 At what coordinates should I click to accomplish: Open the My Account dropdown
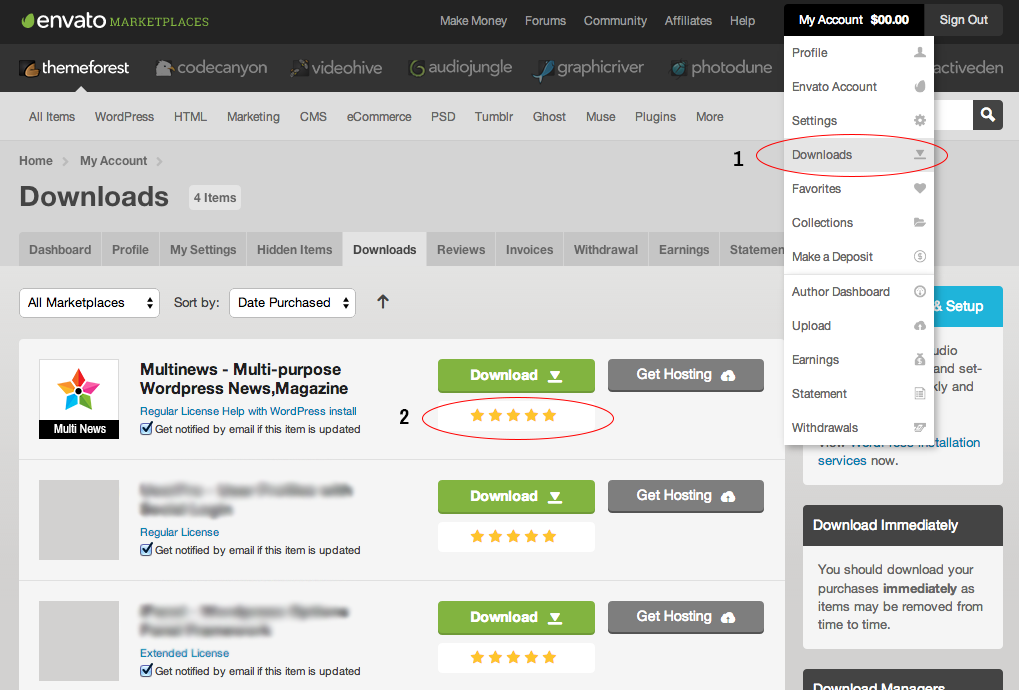[x=853, y=20]
